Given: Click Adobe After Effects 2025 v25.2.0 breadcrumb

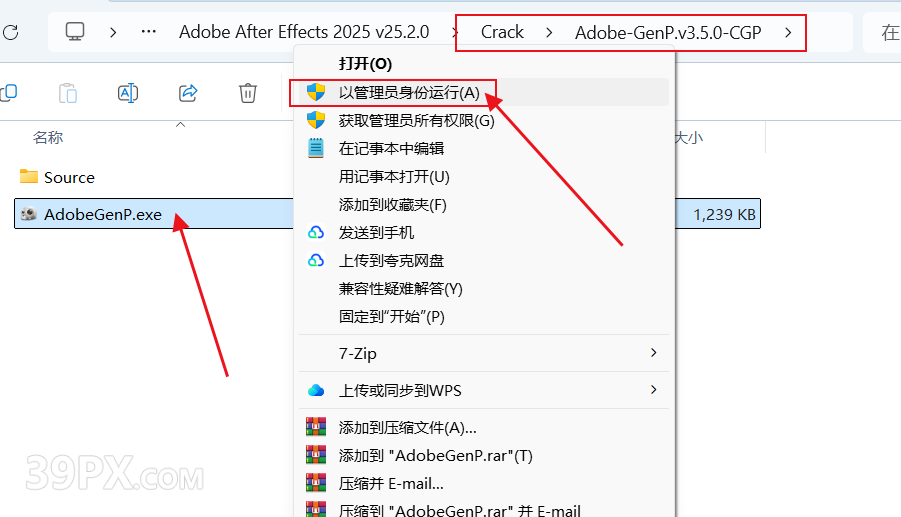Looking at the screenshot, I should [x=304, y=32].
